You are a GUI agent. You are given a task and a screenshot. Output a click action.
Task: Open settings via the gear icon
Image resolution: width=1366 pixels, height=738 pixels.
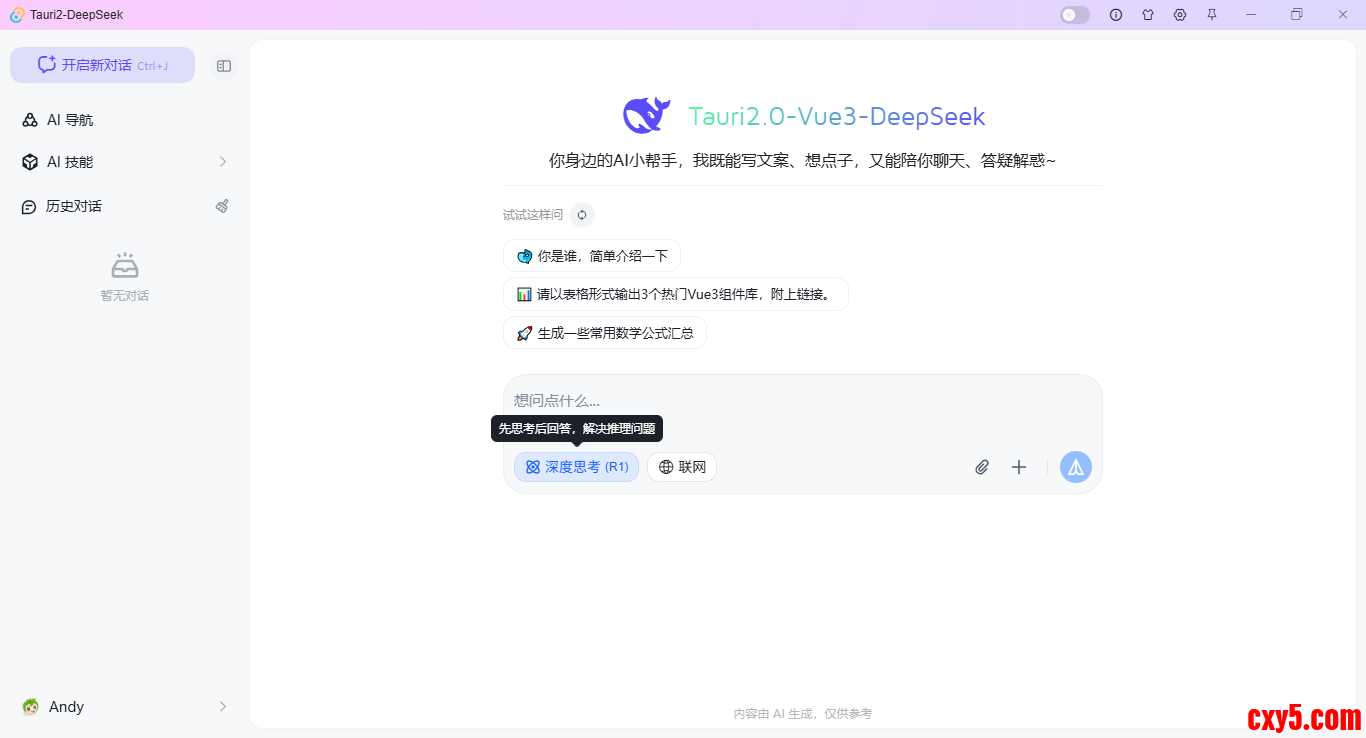[x=1180, y=15]
